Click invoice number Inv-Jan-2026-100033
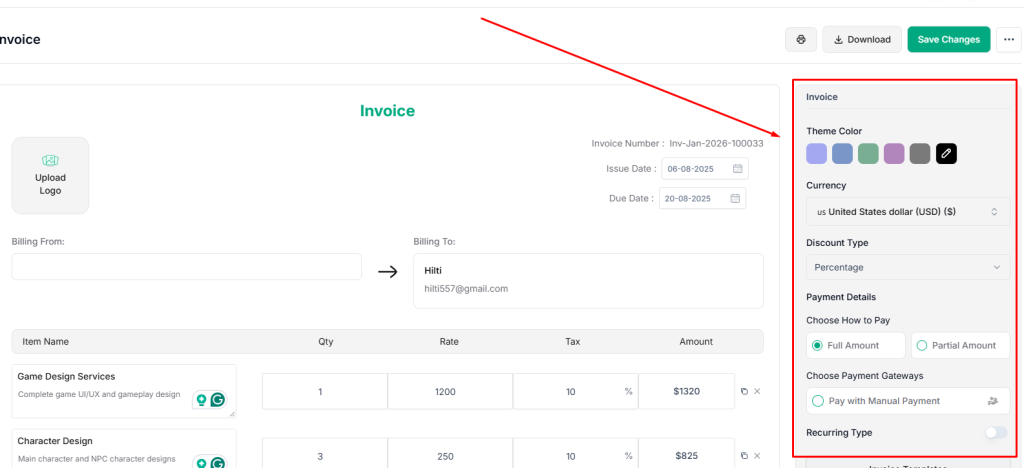1024x468 pixels. [x=716, y=144]
